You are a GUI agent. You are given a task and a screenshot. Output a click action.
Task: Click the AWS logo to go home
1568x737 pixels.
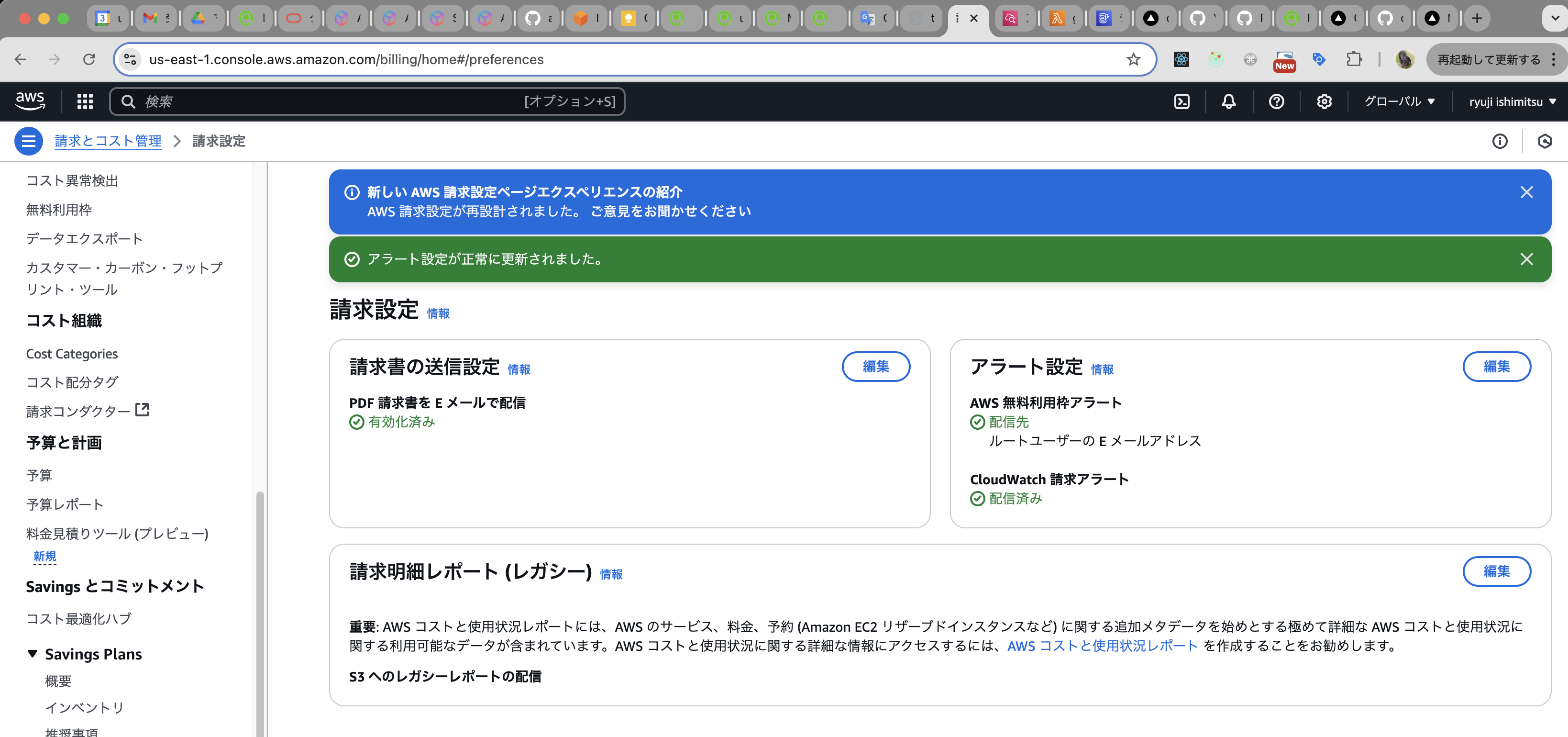click(29, 101)
